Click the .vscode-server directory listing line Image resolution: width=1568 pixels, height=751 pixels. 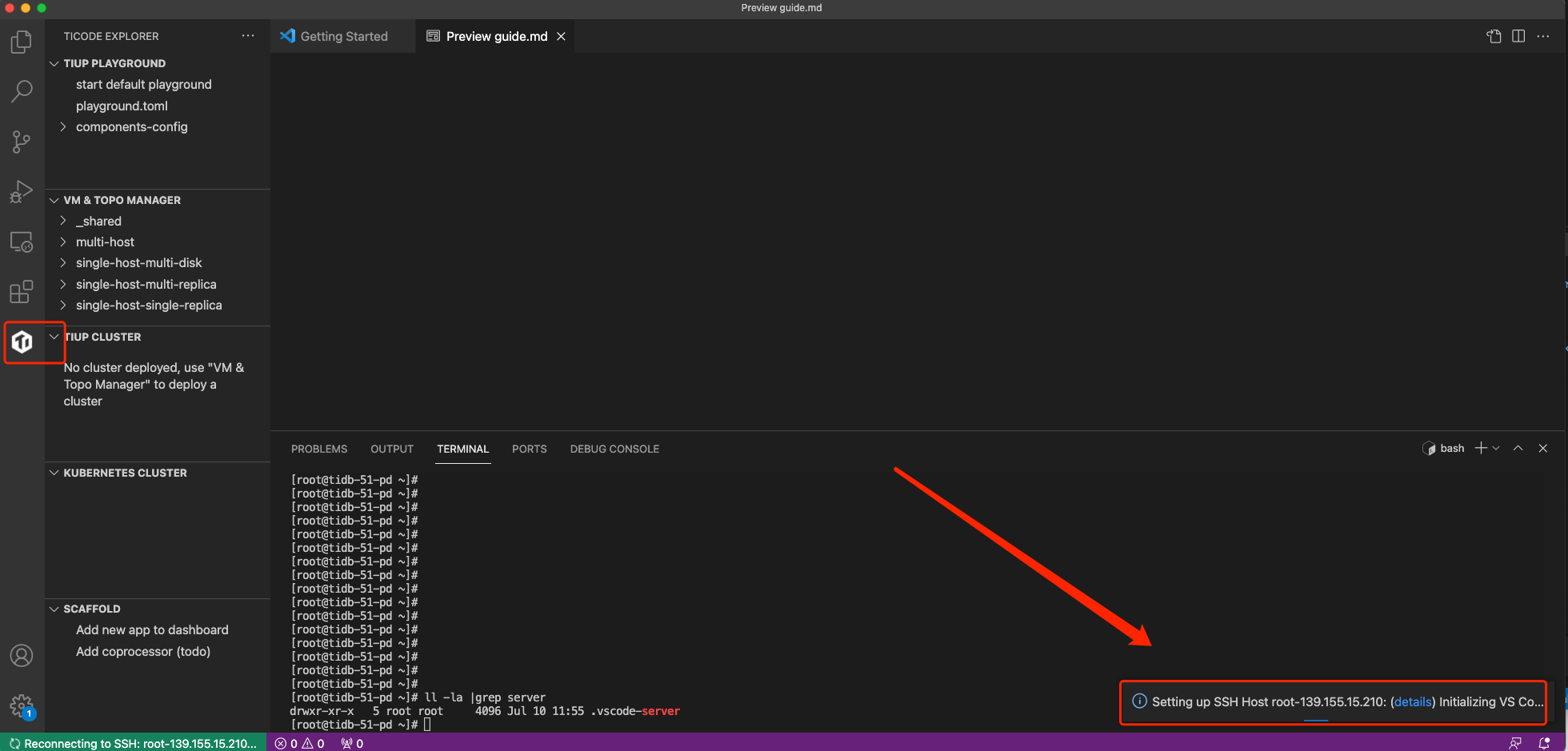pos(485,711)
